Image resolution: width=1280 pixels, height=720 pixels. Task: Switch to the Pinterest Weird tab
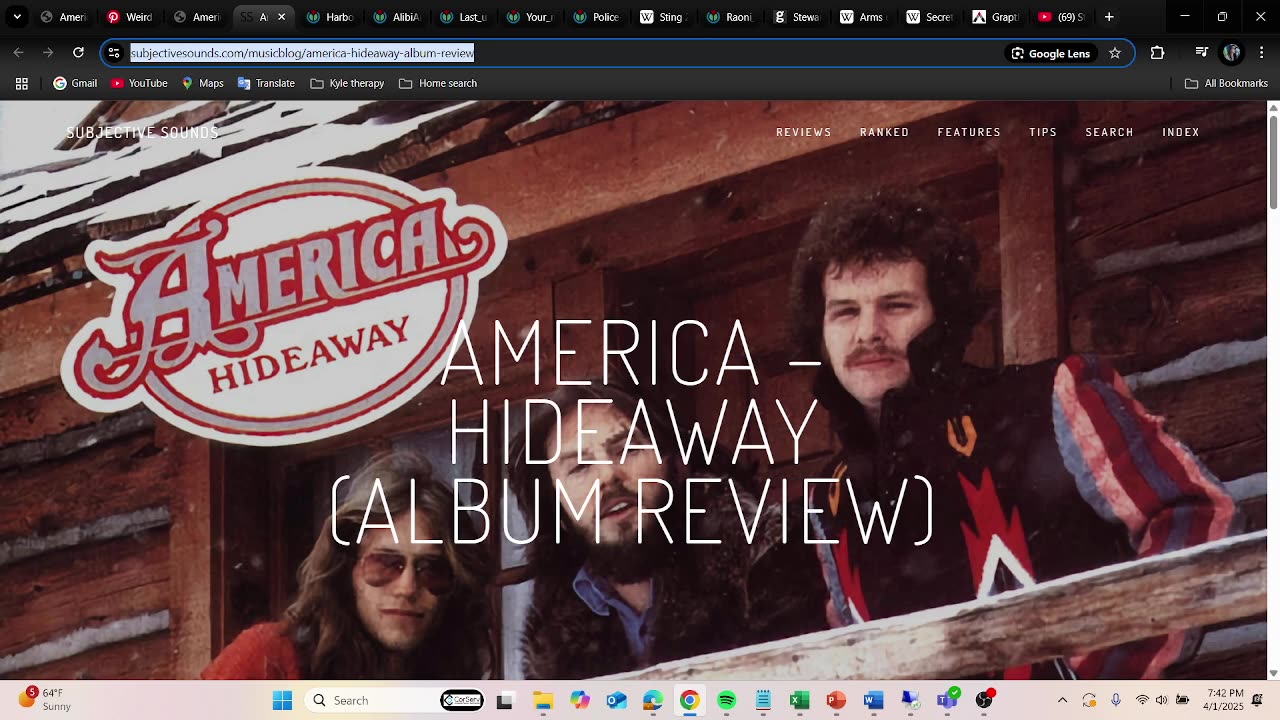[x=129, y=17]
